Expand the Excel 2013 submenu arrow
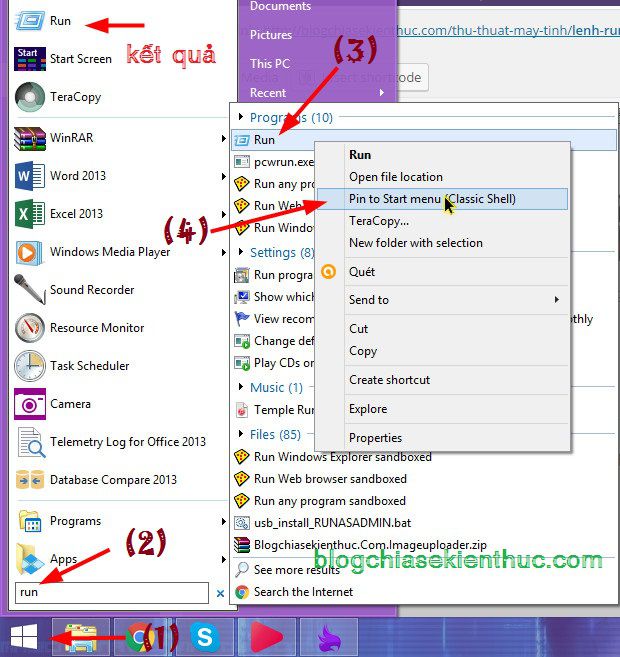 [223, 215]
